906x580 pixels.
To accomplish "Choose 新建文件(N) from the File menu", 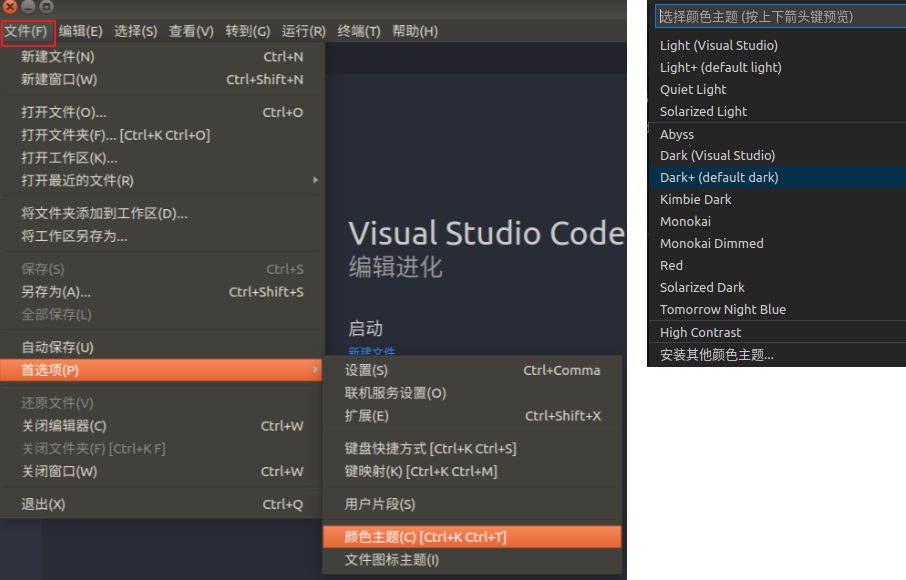I will point(162,57).
